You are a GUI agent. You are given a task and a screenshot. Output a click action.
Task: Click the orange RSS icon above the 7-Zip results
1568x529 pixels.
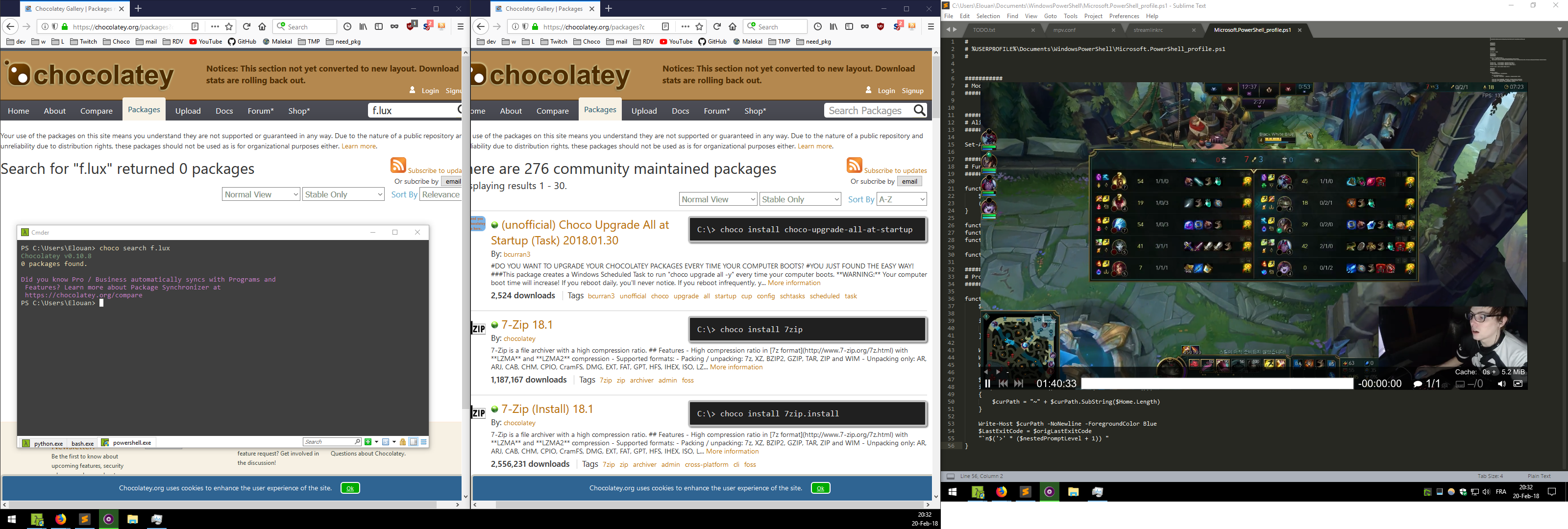click(x=854, y=166)
